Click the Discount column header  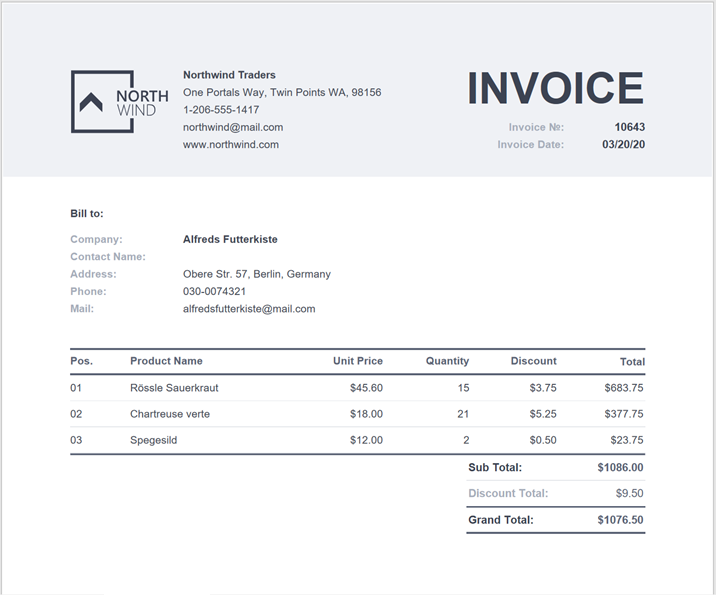(533, 361)
